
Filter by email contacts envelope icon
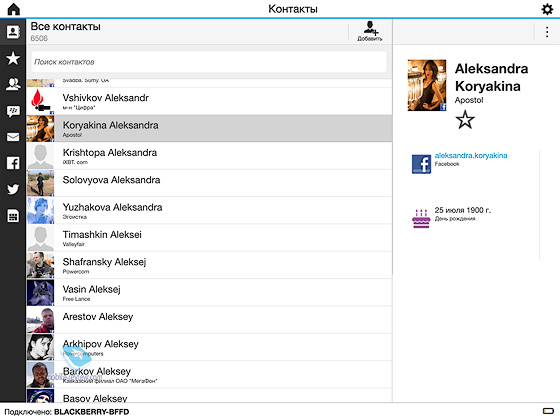coord(13,137)
